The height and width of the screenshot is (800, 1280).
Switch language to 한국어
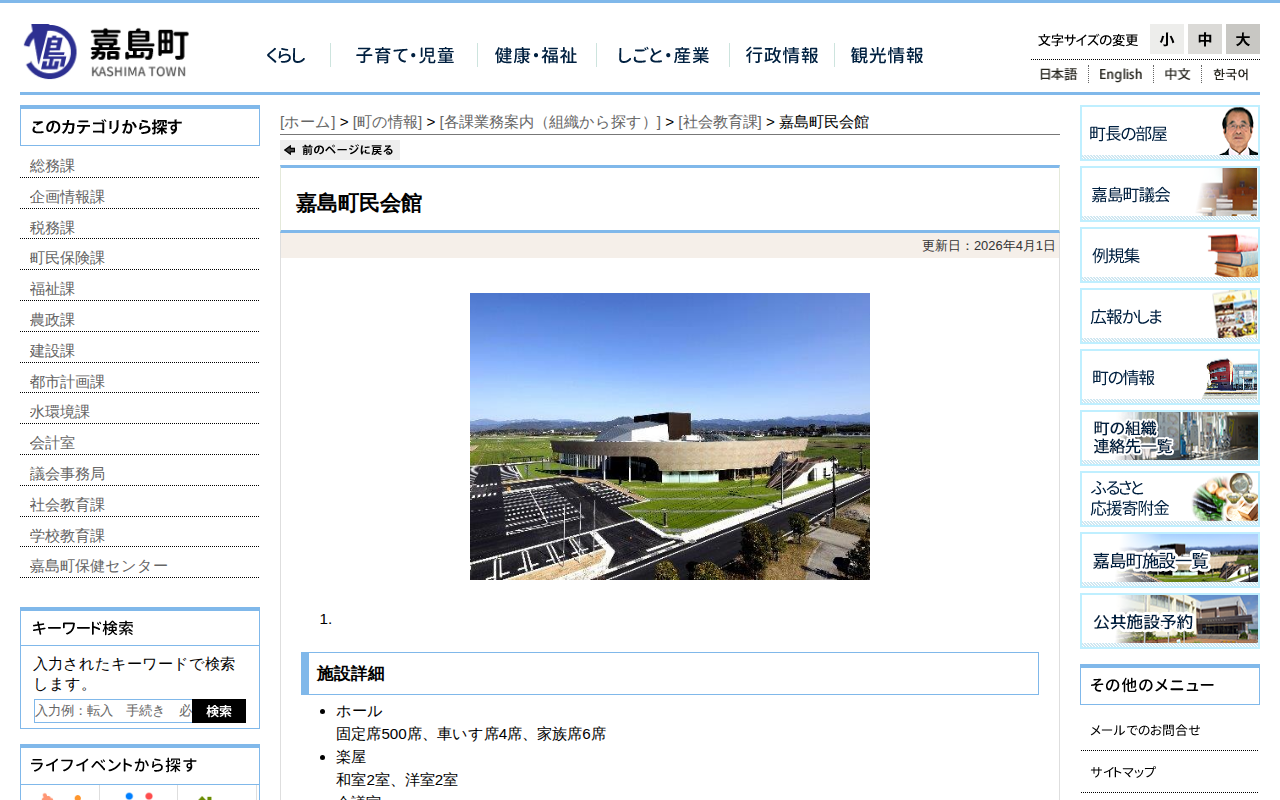coord(1231,74)
